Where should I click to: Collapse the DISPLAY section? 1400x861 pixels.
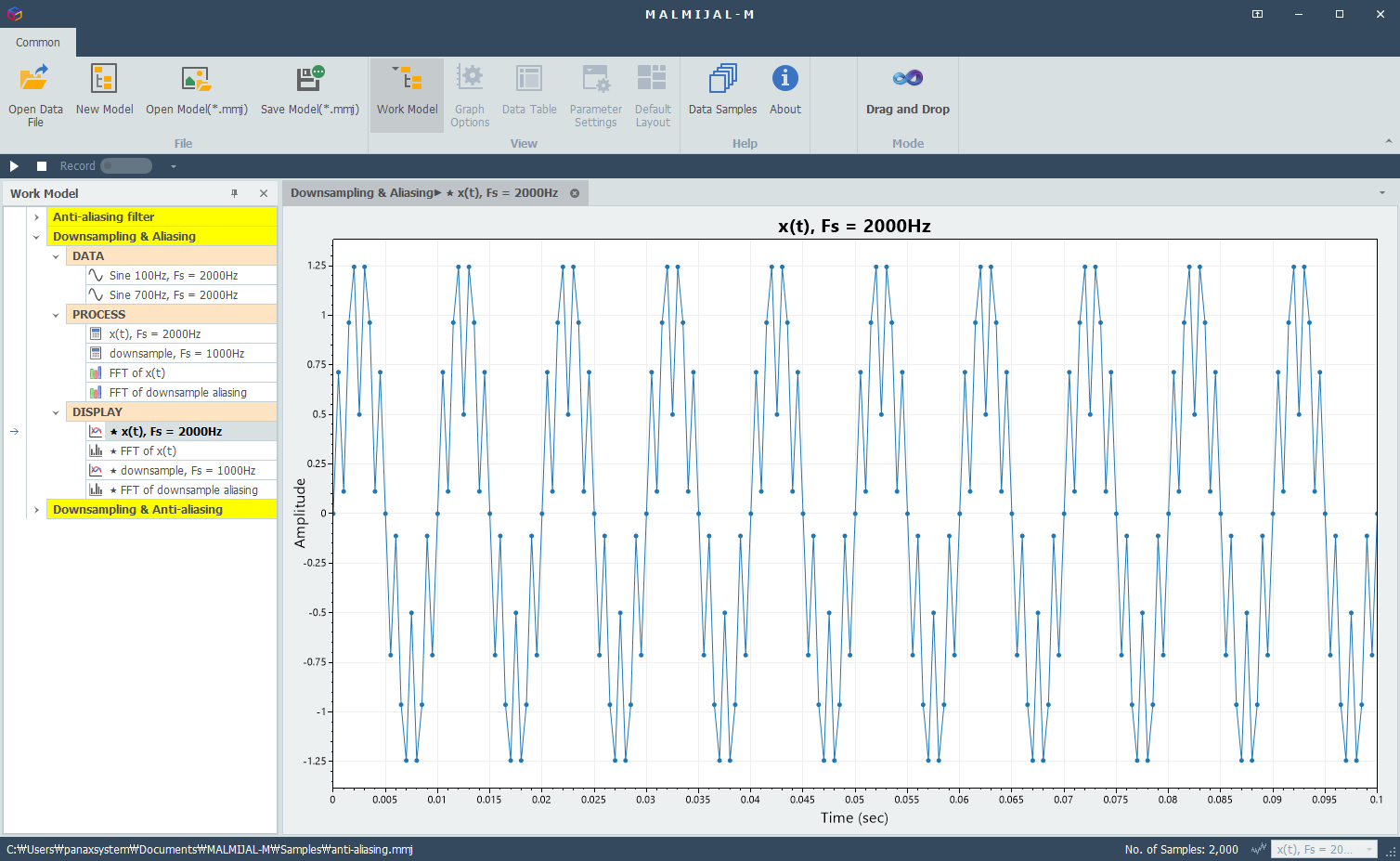point(56,412)
